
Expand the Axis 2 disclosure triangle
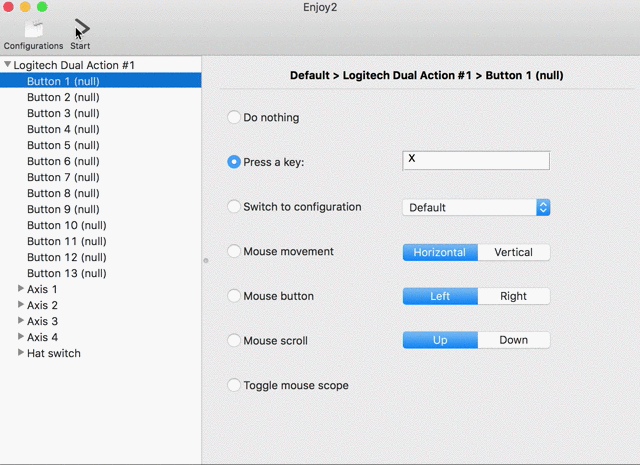click(x=21, y=305)
